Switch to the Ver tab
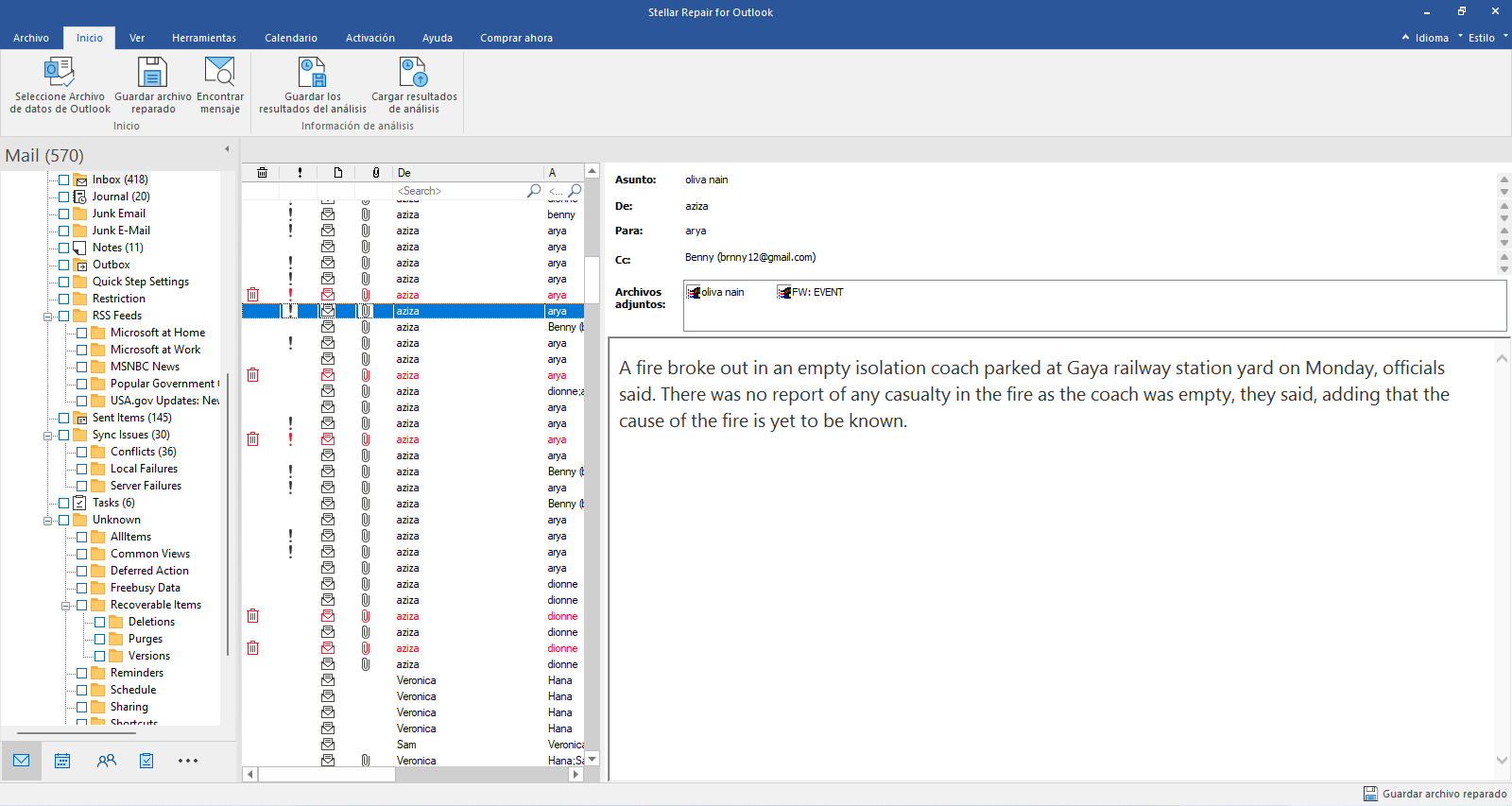The width and height of the screenshot is (1512, 806). point(137,38)
